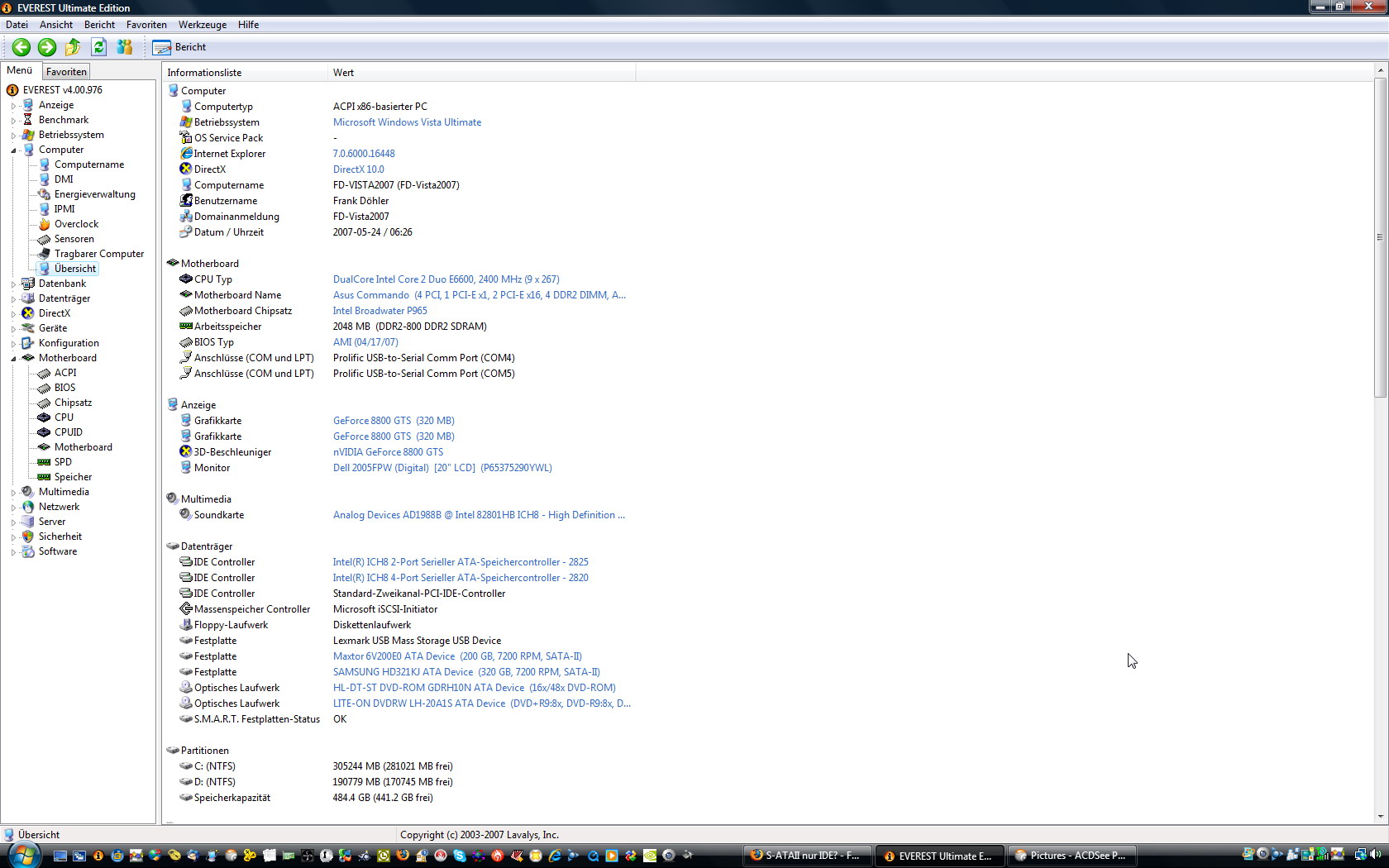
Task: Select the Sicherheit shield icon
Action: [28, 537]
